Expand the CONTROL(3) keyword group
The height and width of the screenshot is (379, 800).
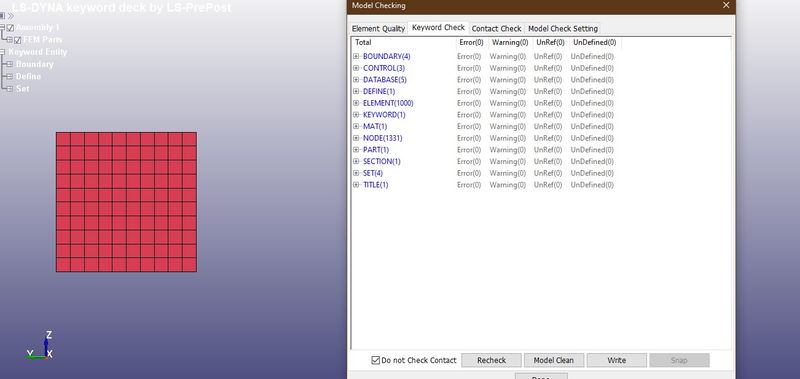tap(356, 68)
